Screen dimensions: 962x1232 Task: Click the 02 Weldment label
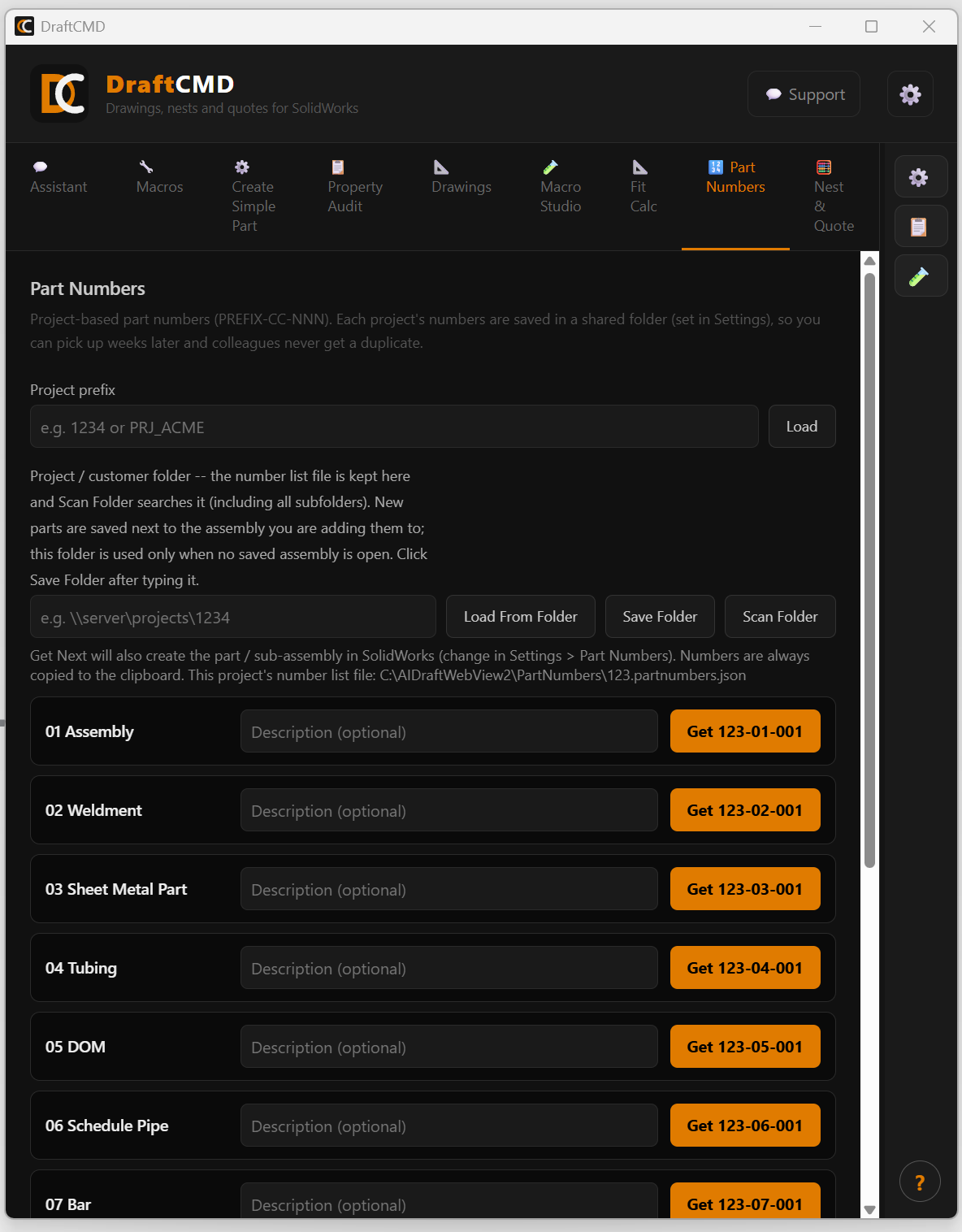(x=93, y=810)
